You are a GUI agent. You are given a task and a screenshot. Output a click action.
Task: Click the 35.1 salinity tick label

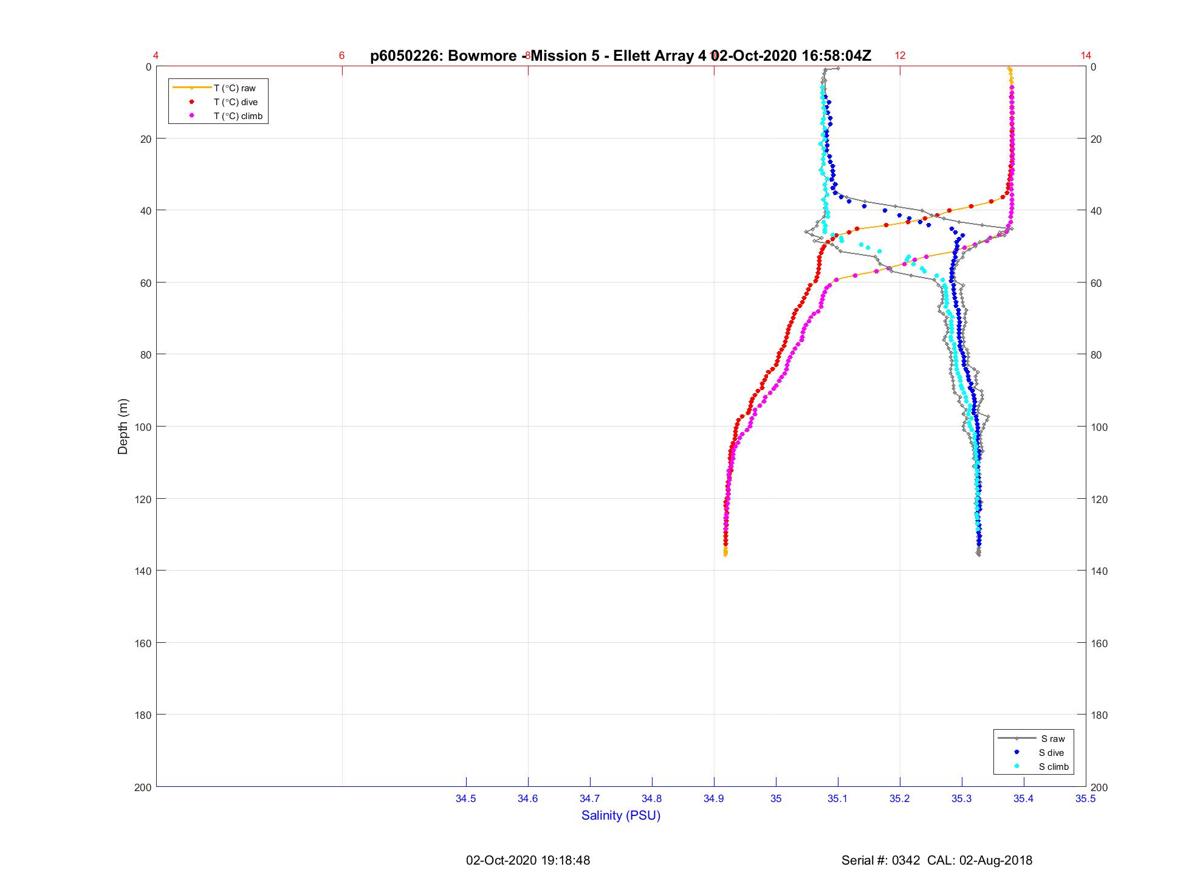[x=838, y=799]
